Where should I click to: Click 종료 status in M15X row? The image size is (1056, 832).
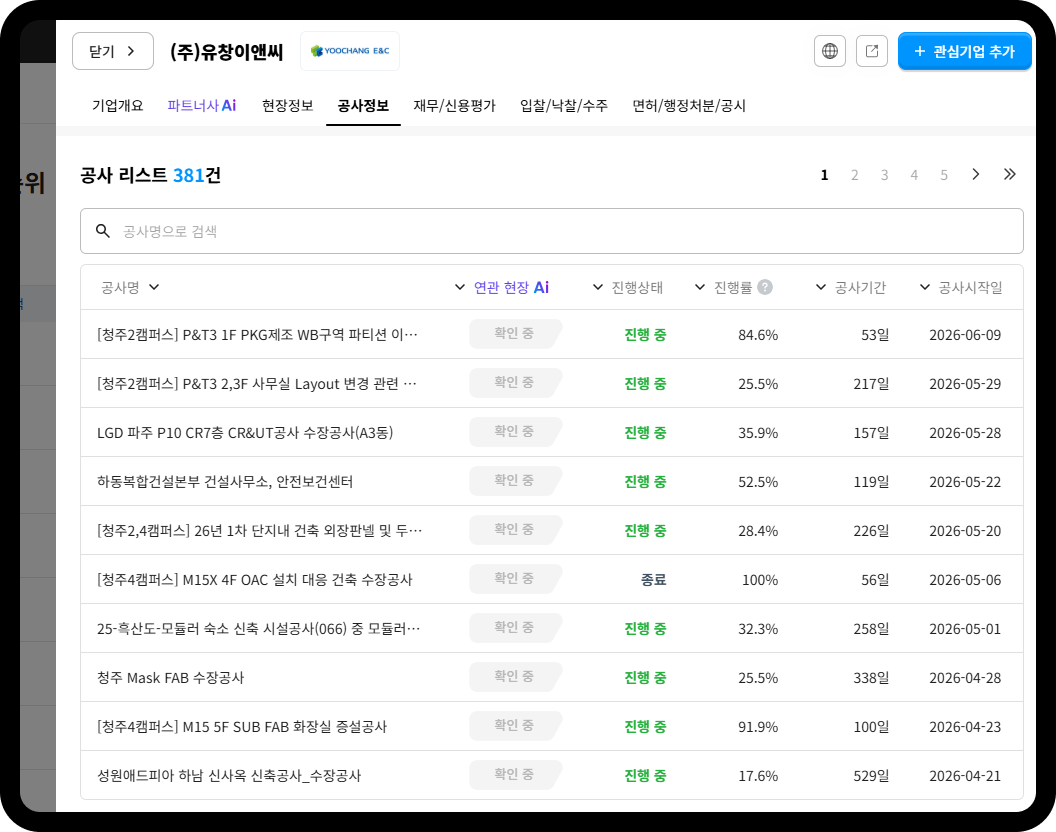click(653, 579)
